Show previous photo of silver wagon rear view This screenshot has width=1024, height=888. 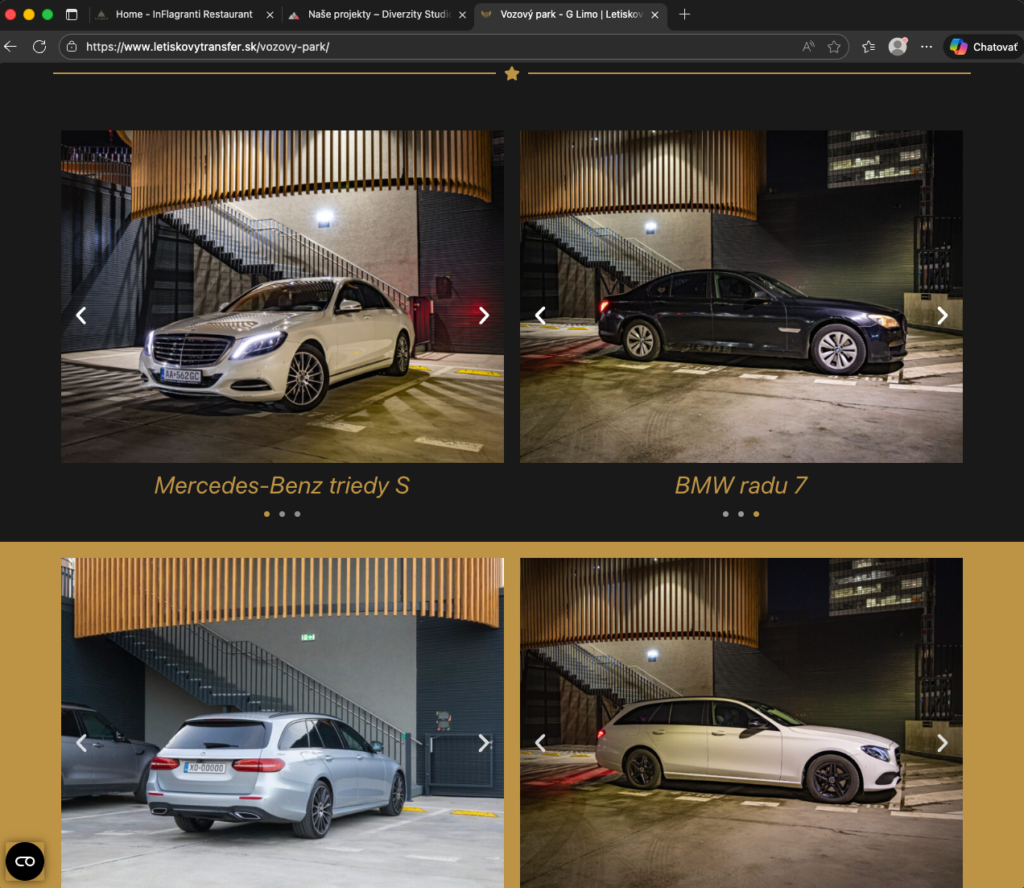(x=81, y=742)
